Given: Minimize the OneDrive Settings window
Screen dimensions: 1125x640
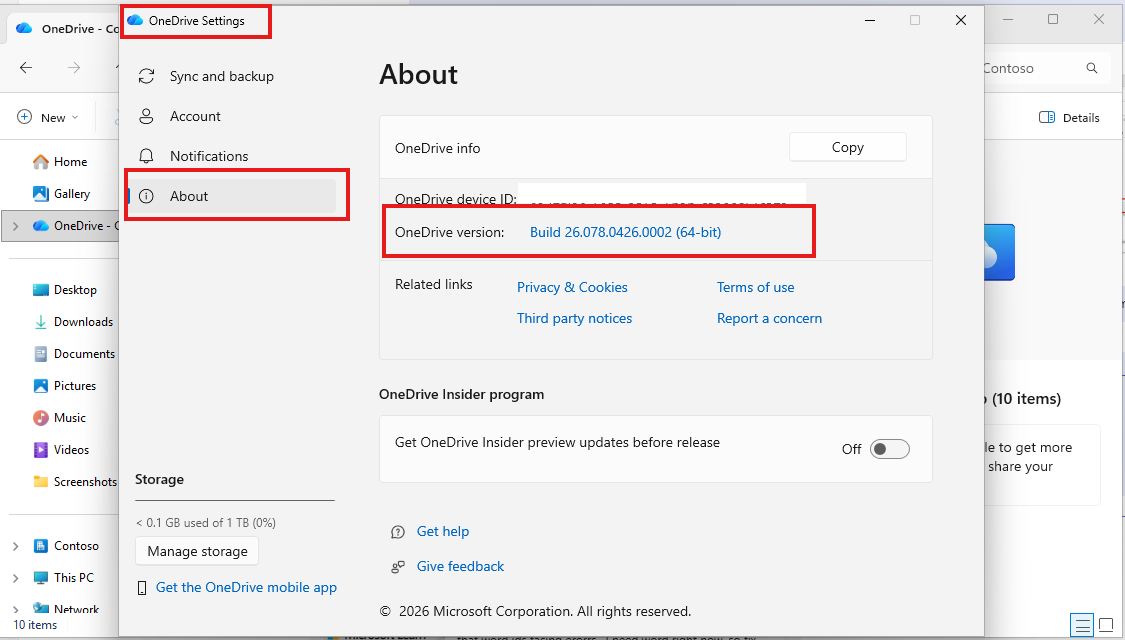Looking at the screenshot, I should tap(870, 20).
